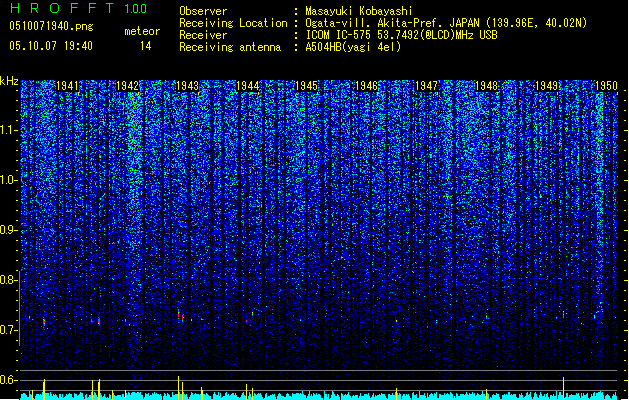The height and width of the screenshot is (400, 629).
Task: Click the 1945 time marker
Action: (x=306, y=86)
